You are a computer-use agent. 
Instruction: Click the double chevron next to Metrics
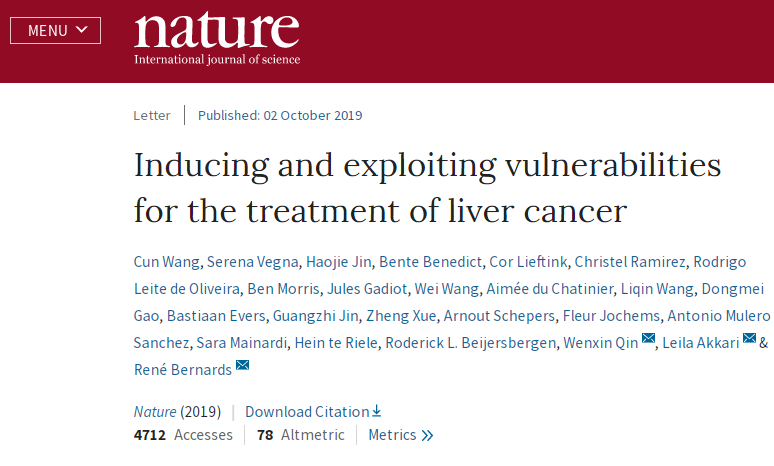pos(428,436)
